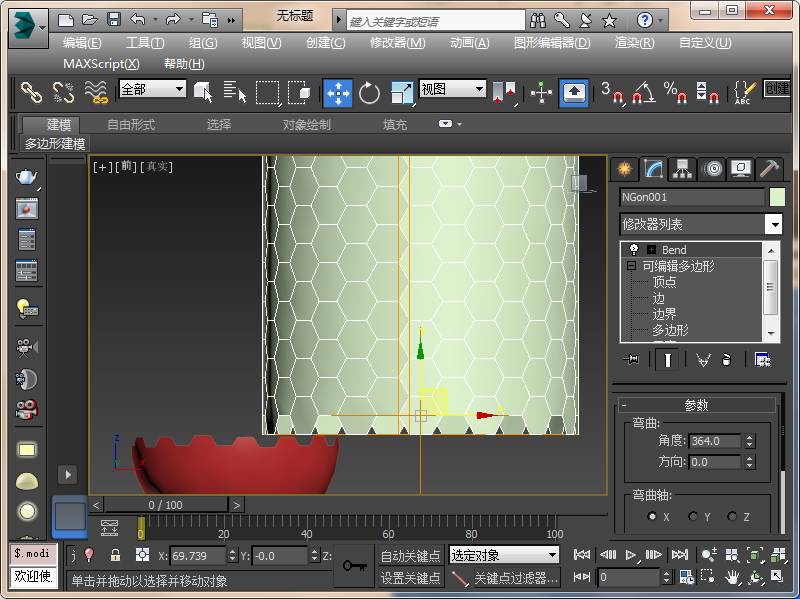Select the Z bend axis radio button
Viewport: 800px width, 599px height.
[732, 516]
